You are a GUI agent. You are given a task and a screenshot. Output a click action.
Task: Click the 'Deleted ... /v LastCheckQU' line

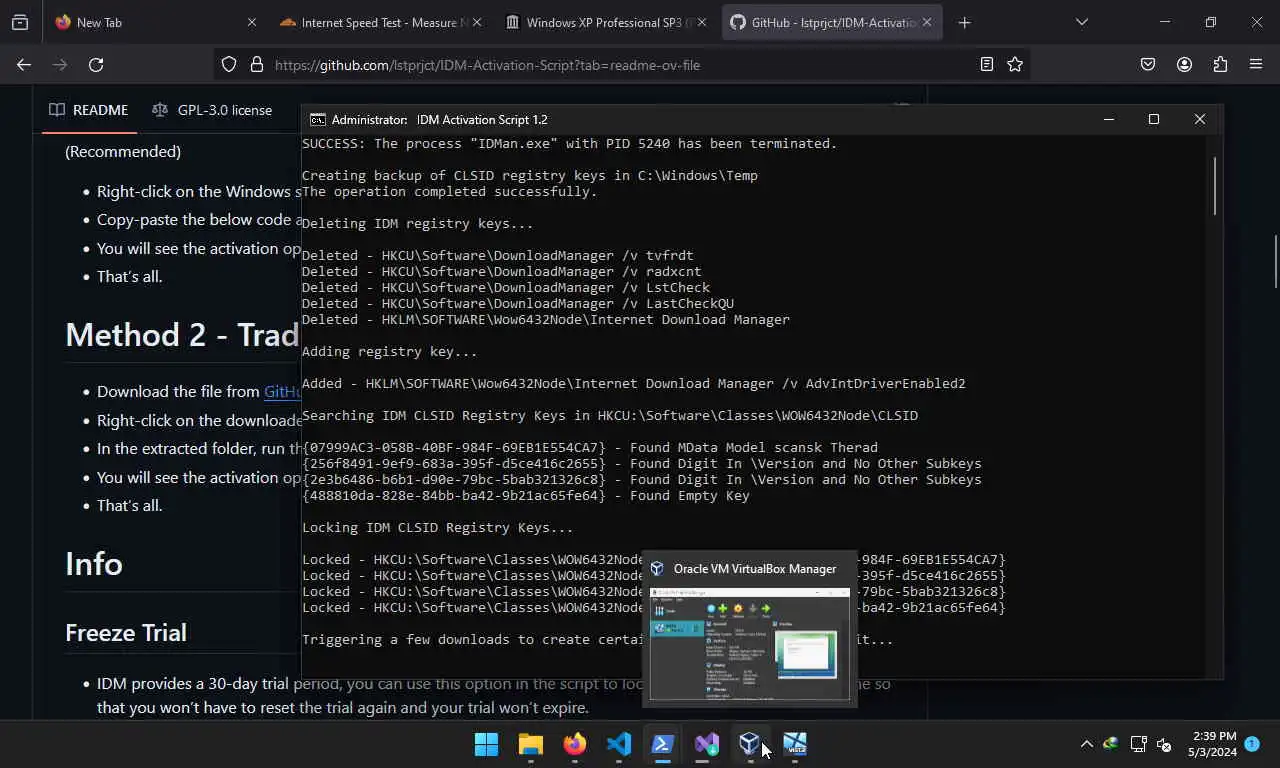[x=517, y=303]
